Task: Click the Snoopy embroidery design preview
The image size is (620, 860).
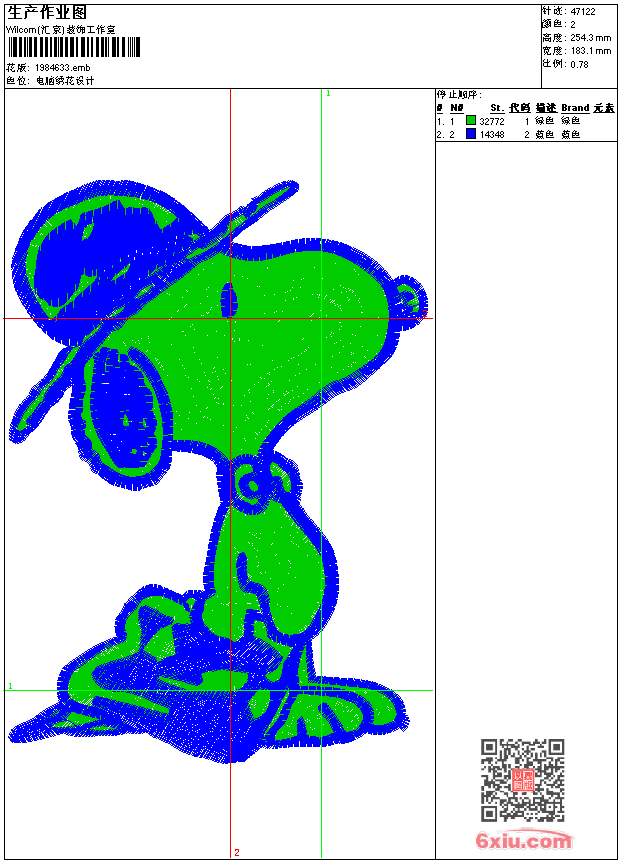Action: 218,472
